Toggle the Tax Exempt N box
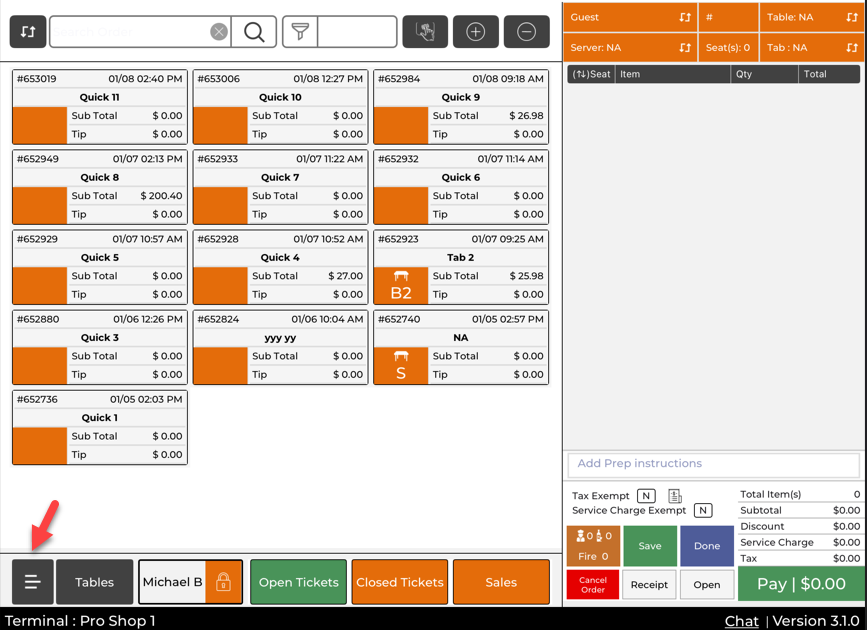Screen dimensions: 867x630 (x=646, y=496)
